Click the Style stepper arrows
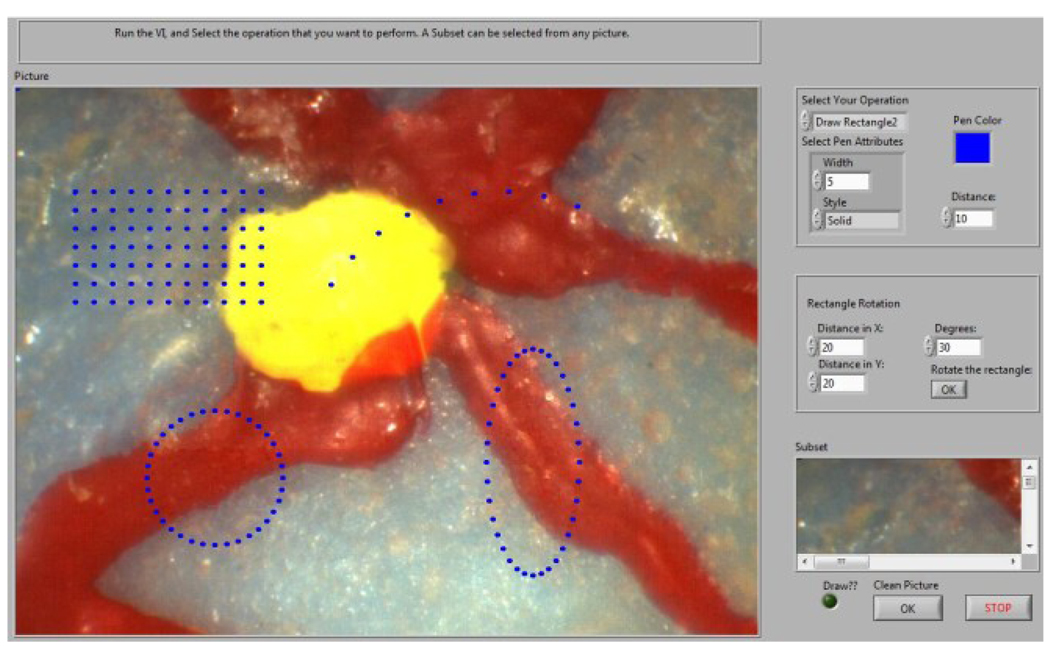Viewport: 1050px width, 646px height. point(817,220)
